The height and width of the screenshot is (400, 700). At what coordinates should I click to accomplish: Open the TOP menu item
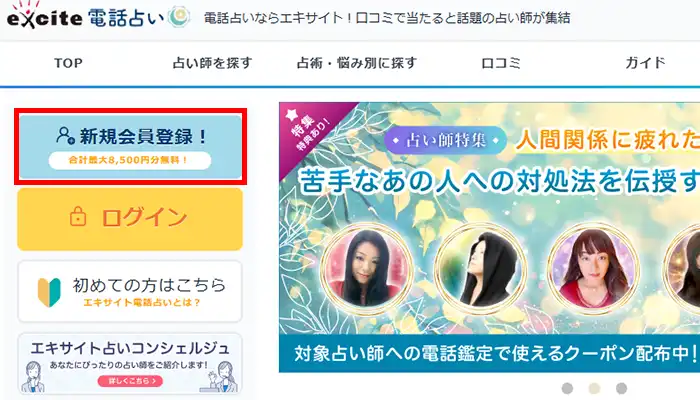pyautogui.click(x=68, y=63)
